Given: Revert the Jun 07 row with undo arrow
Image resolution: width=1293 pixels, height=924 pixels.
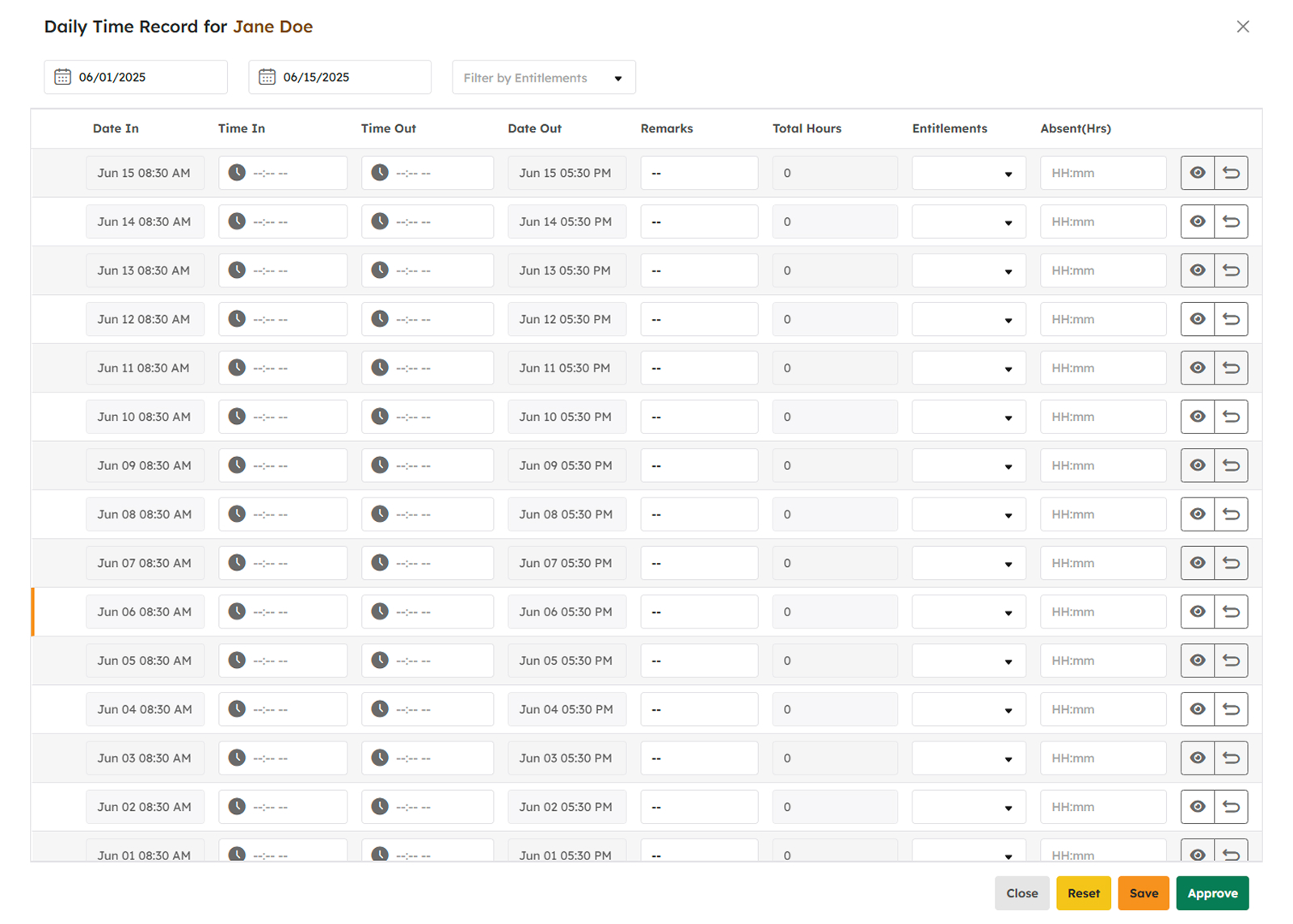Looking at the screenshot, I should [x=1231, y=563].
